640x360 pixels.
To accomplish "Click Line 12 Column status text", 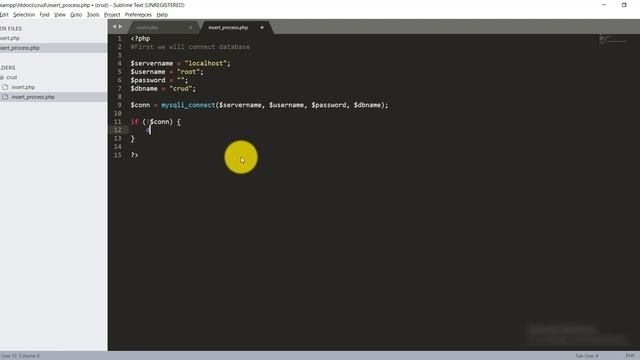I will (x=20, y=356).
